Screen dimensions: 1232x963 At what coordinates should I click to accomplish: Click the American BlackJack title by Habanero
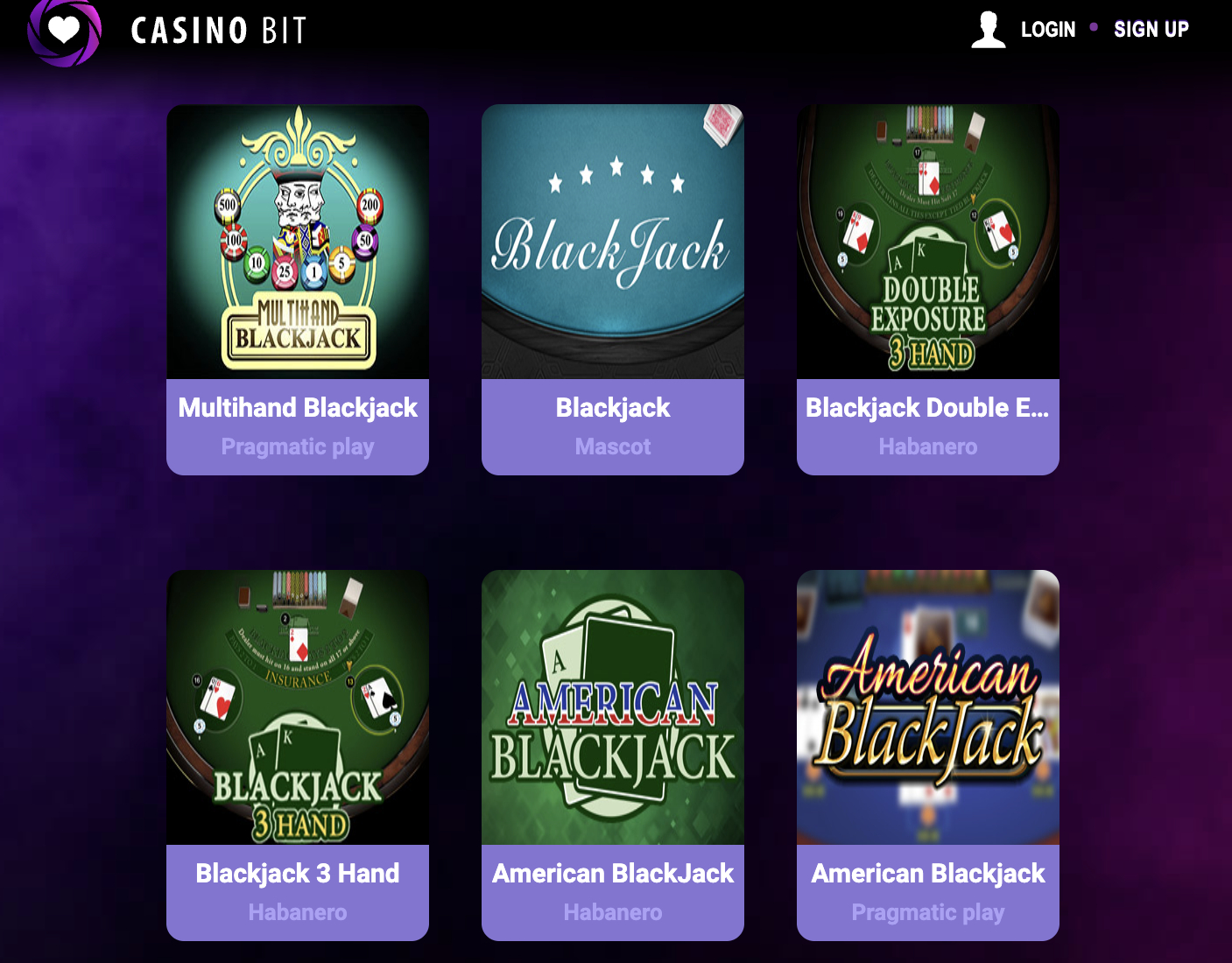(x=613, y=874)
